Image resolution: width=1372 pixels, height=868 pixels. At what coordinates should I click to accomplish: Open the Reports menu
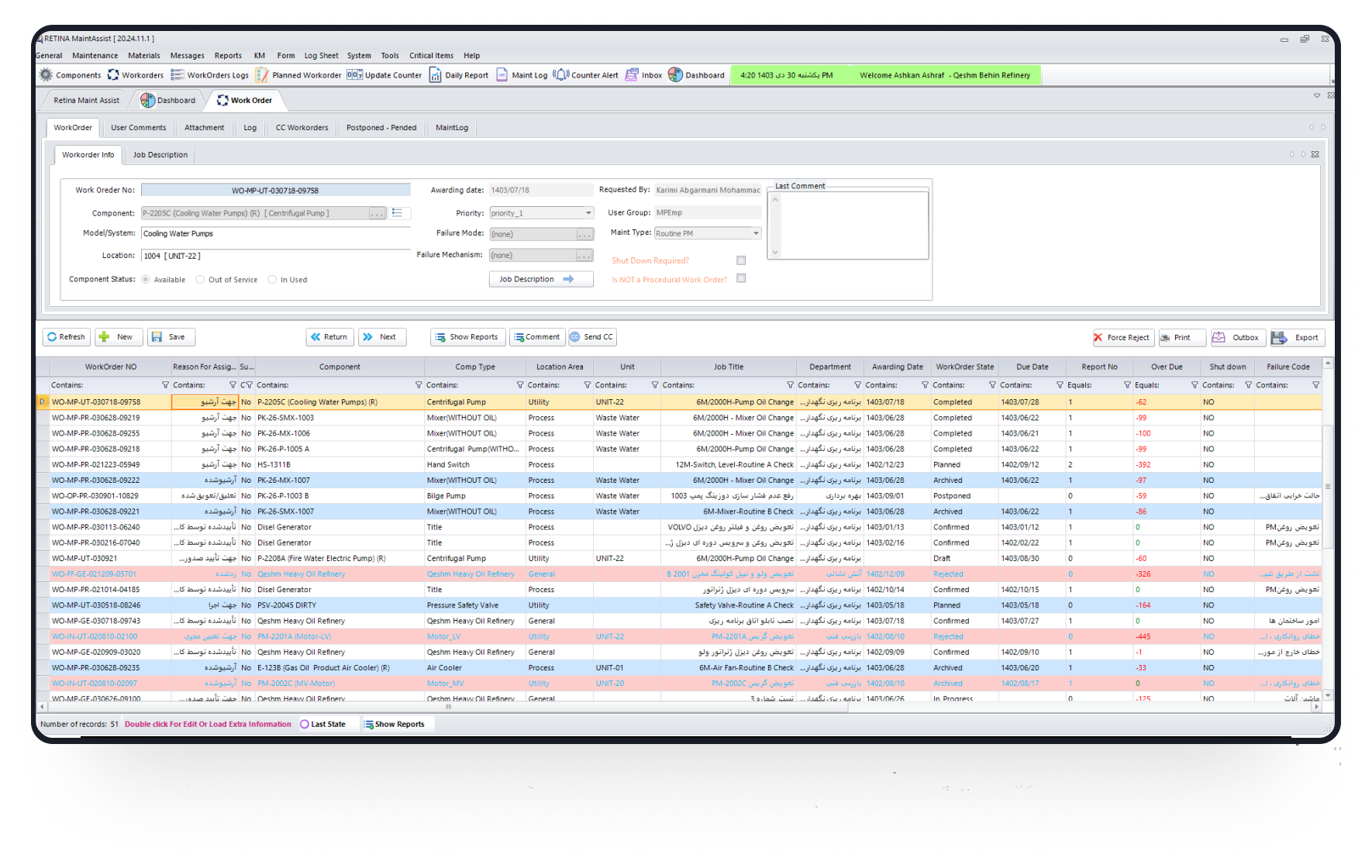(x=228, y=56)
